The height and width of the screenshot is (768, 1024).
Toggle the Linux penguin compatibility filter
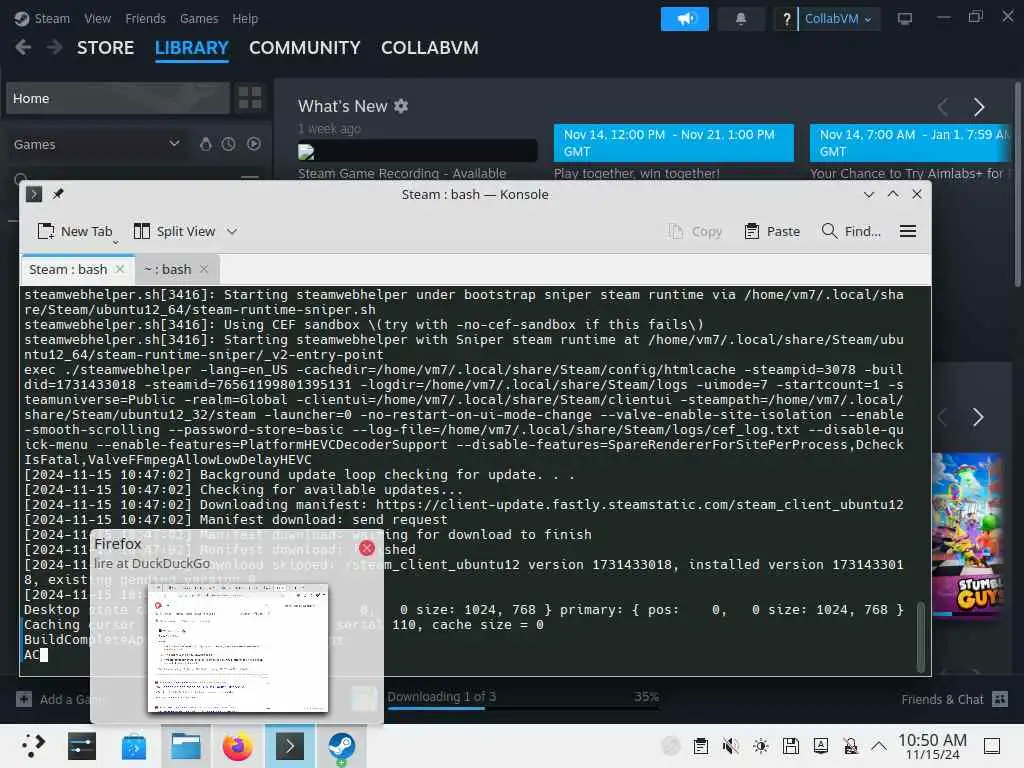[x=205, y=144]
